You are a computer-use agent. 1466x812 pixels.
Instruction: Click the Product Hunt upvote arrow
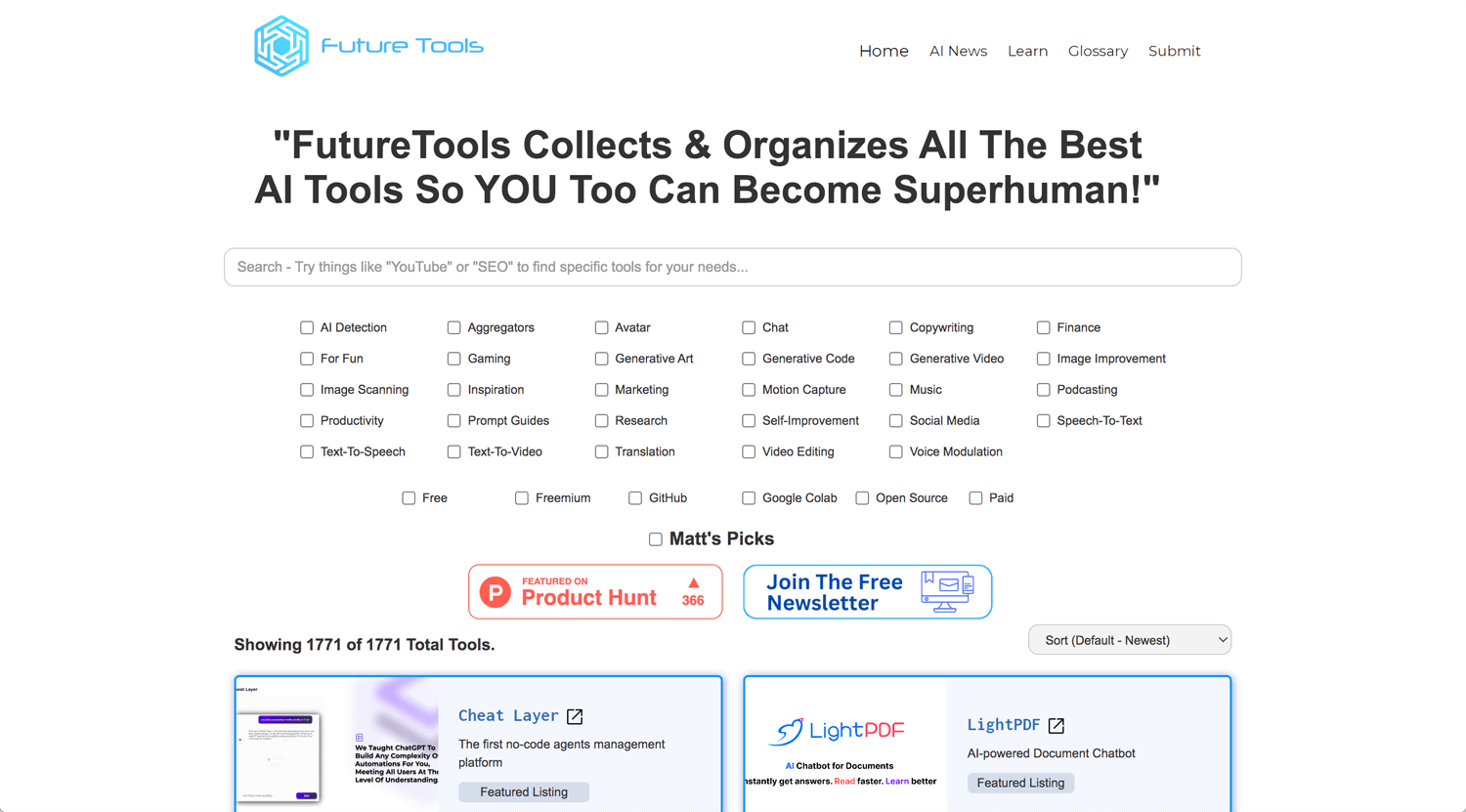pos(693,583)
